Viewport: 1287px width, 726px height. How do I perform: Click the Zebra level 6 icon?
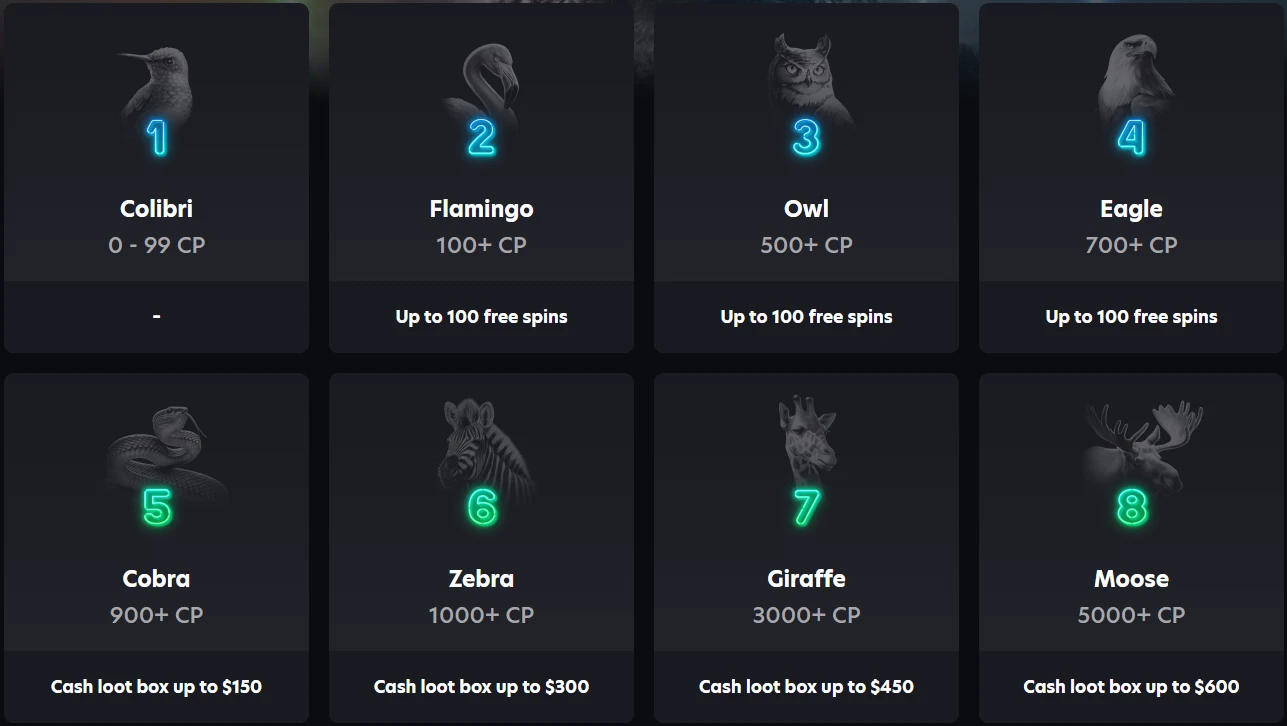(481, 472)
